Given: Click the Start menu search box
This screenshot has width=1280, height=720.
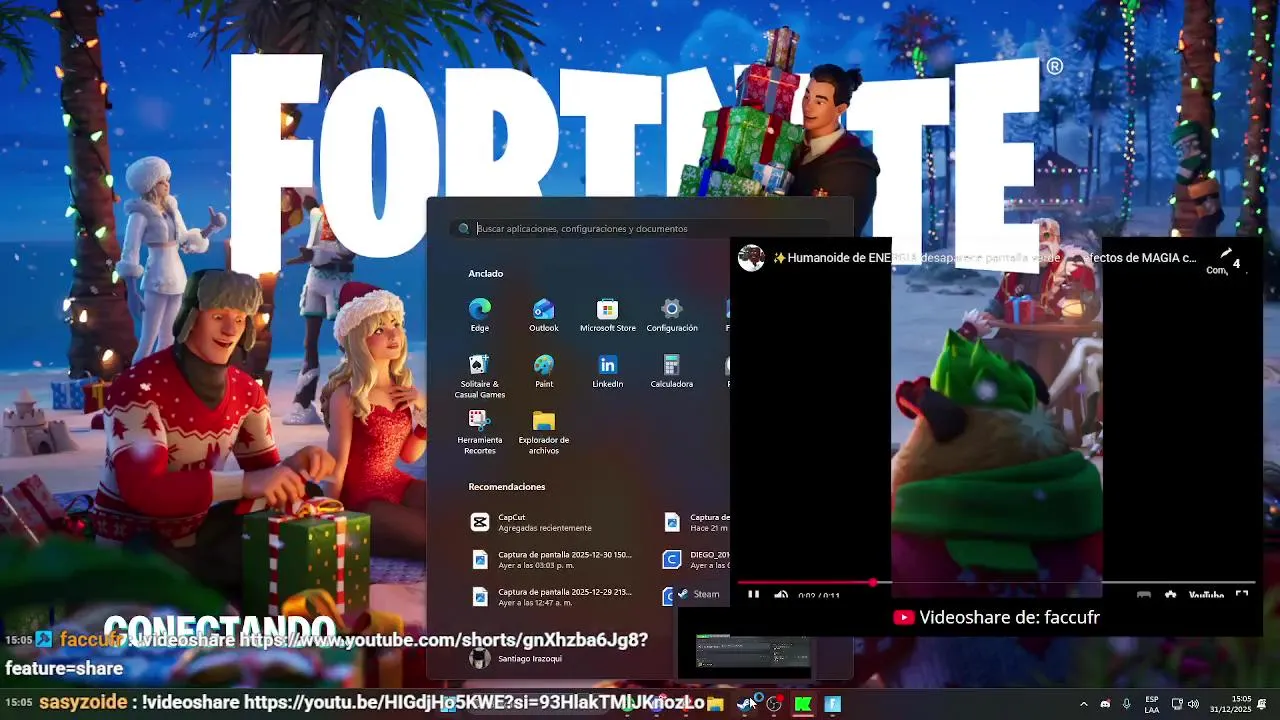Looking at the screenshot, I should tap(640, 228).
